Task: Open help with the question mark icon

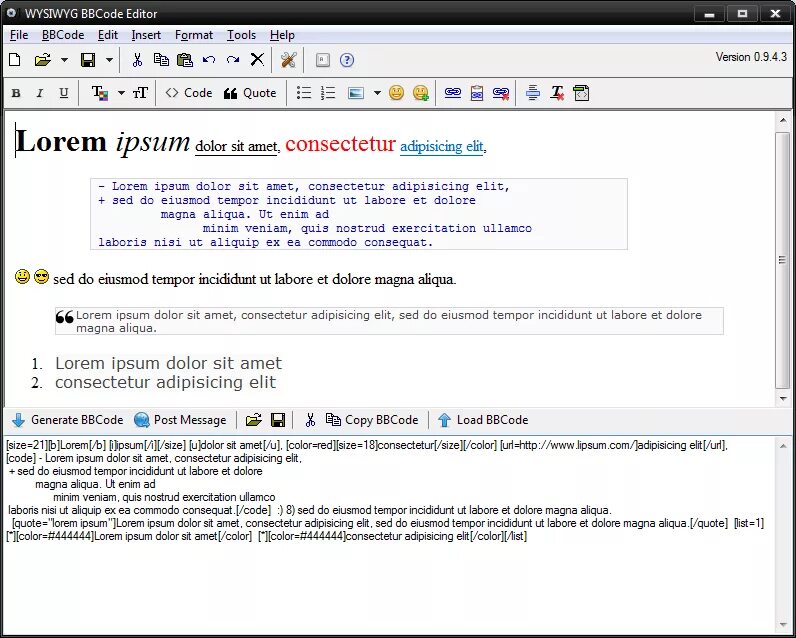Action: pos(347,60)
